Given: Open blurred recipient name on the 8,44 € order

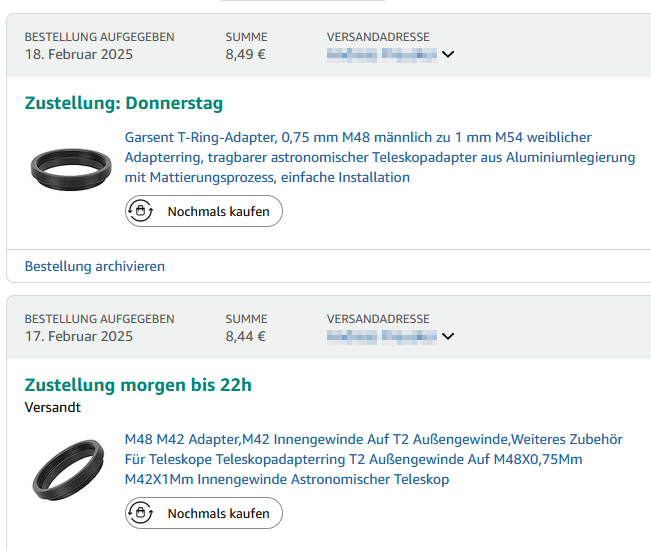Looking at the screenshot, I should tap(382, 336).
